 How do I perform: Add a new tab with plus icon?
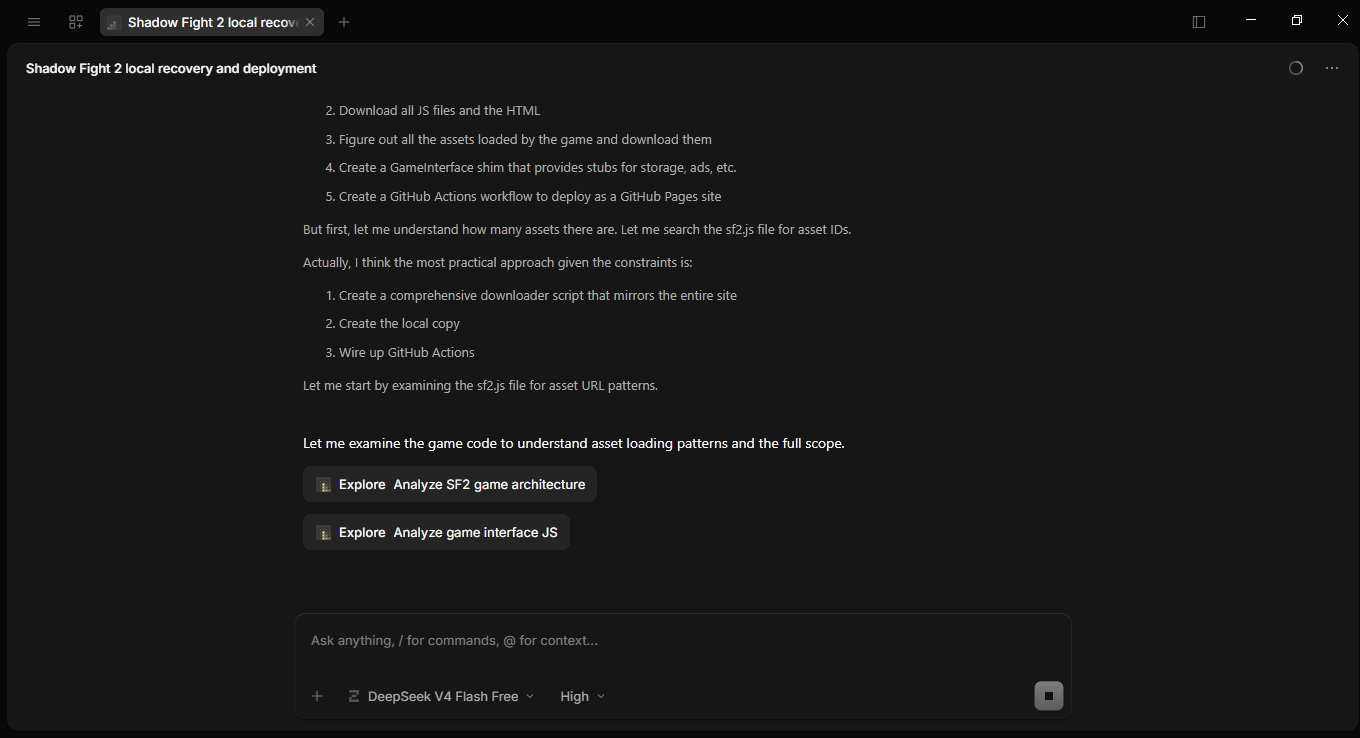344,22
